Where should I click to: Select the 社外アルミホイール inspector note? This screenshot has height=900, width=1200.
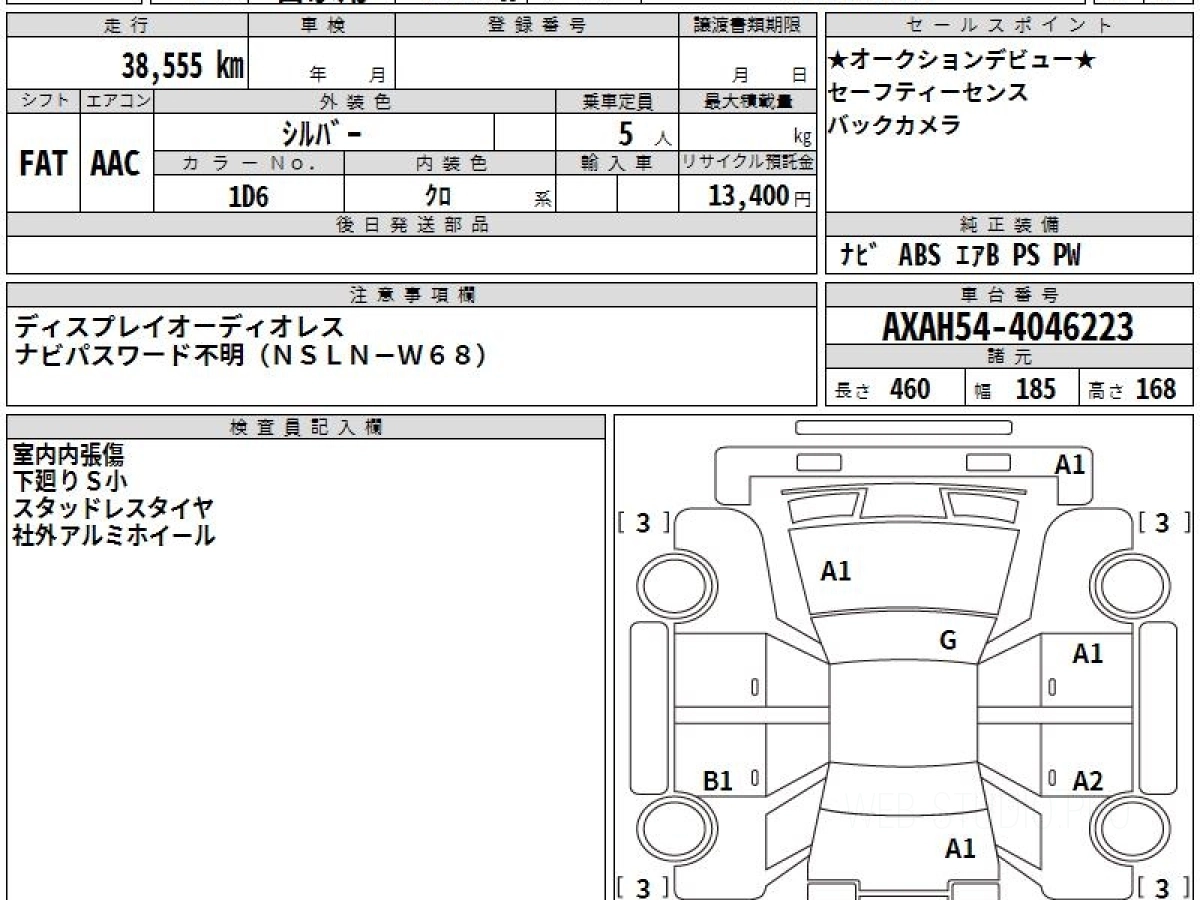coord(114,535)
